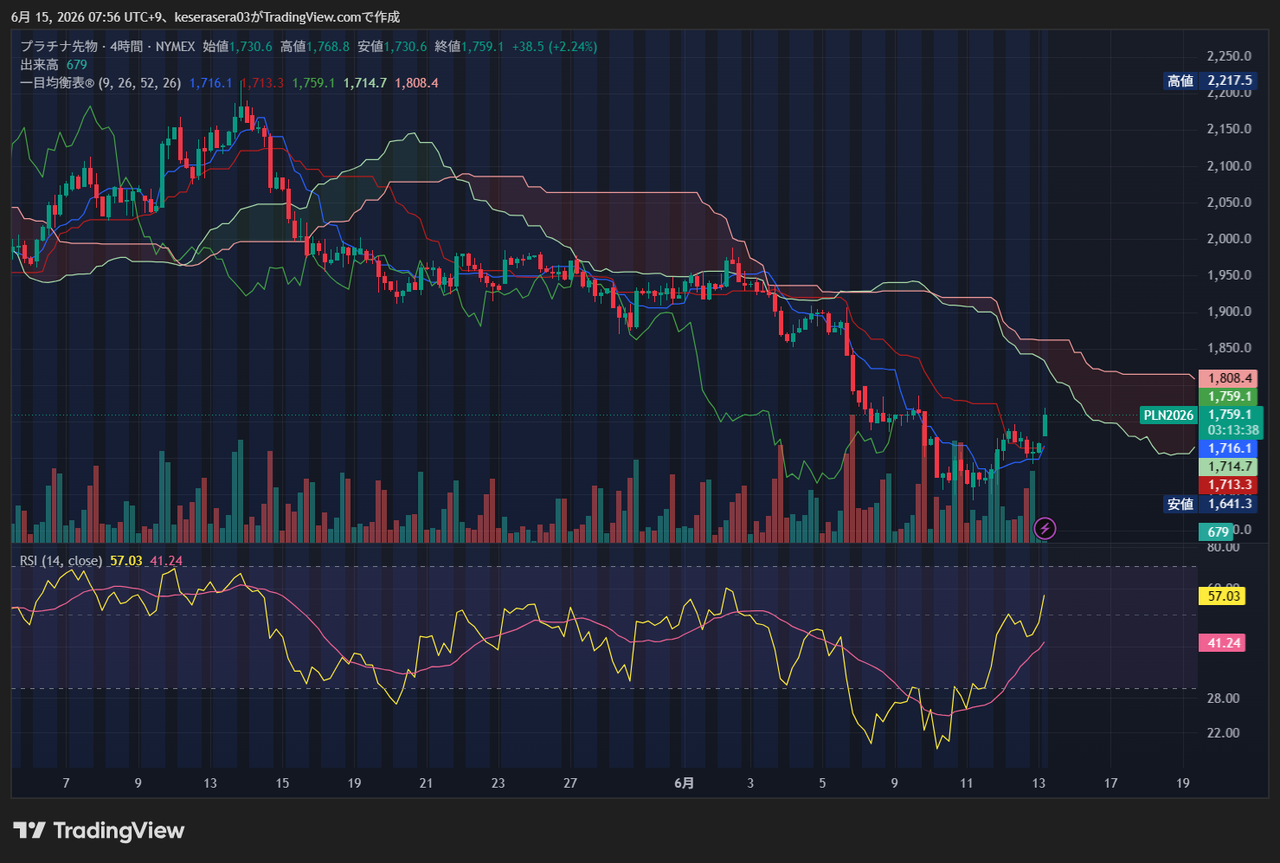The width and height of the screenshot is (1280, 863).
Task: Click Ichimoku legend value 1,713.3
Action: pyautogui.click(x=262, y=83)
